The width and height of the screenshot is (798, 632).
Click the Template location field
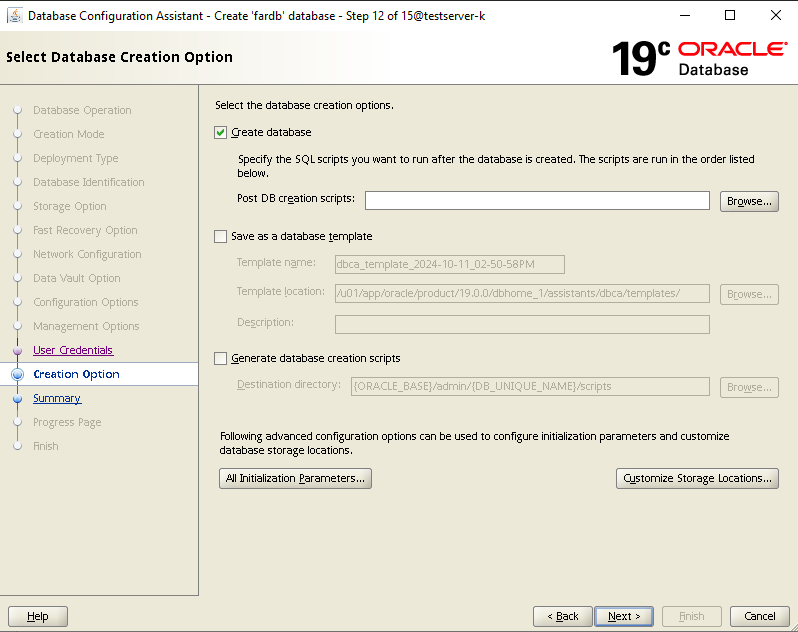click(522, 294)
